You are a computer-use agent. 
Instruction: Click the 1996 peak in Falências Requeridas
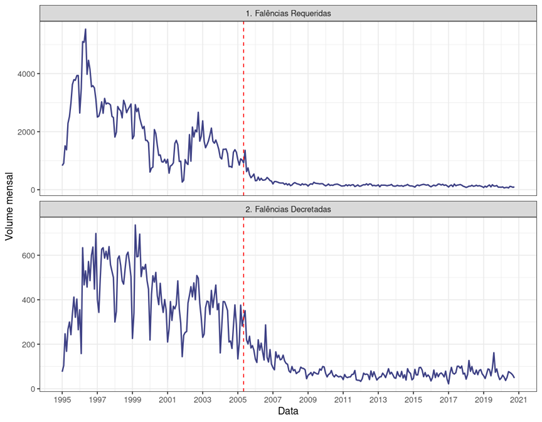(x=85, y=30)
